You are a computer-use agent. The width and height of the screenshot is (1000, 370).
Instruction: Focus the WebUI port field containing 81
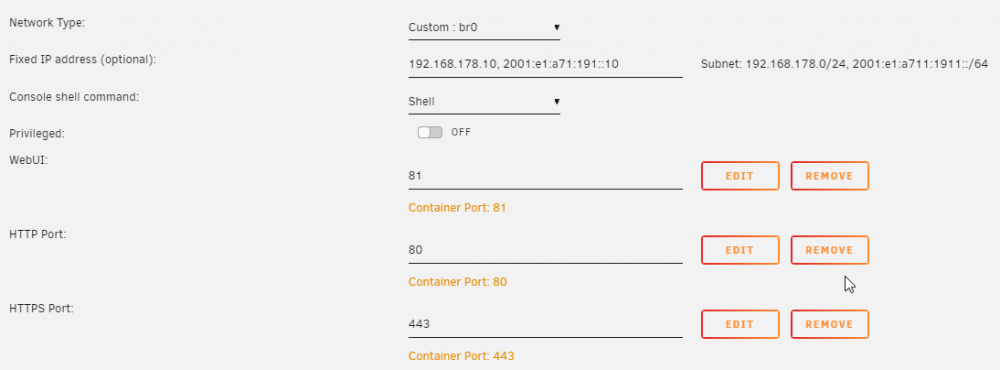[545, 175]
